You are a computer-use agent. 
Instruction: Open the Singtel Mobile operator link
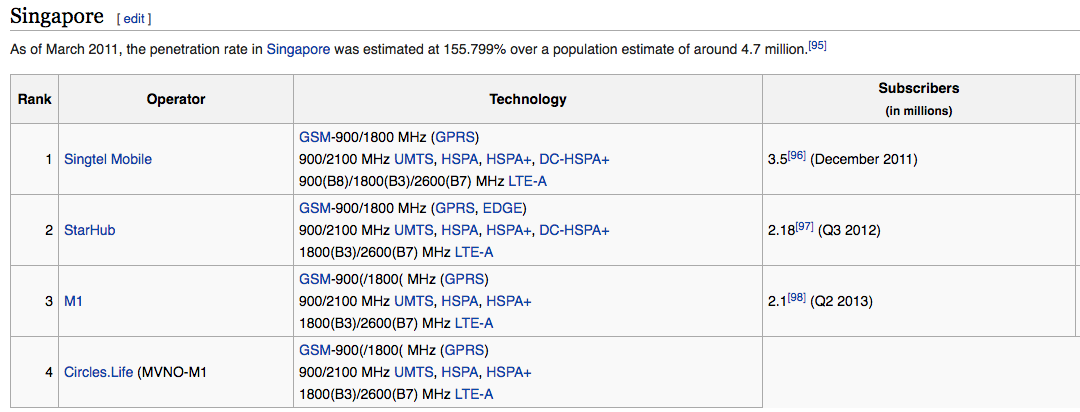(108, 159)
